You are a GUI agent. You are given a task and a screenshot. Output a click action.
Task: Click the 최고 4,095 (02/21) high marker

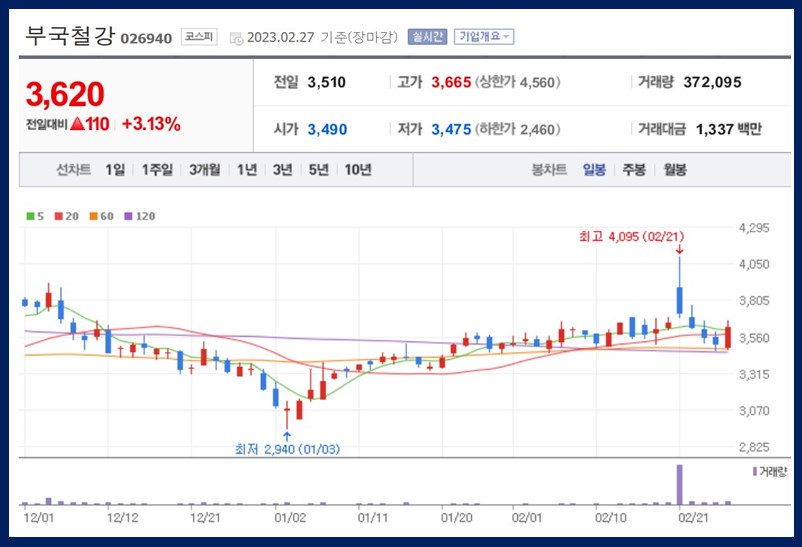(x=631, y=236)
